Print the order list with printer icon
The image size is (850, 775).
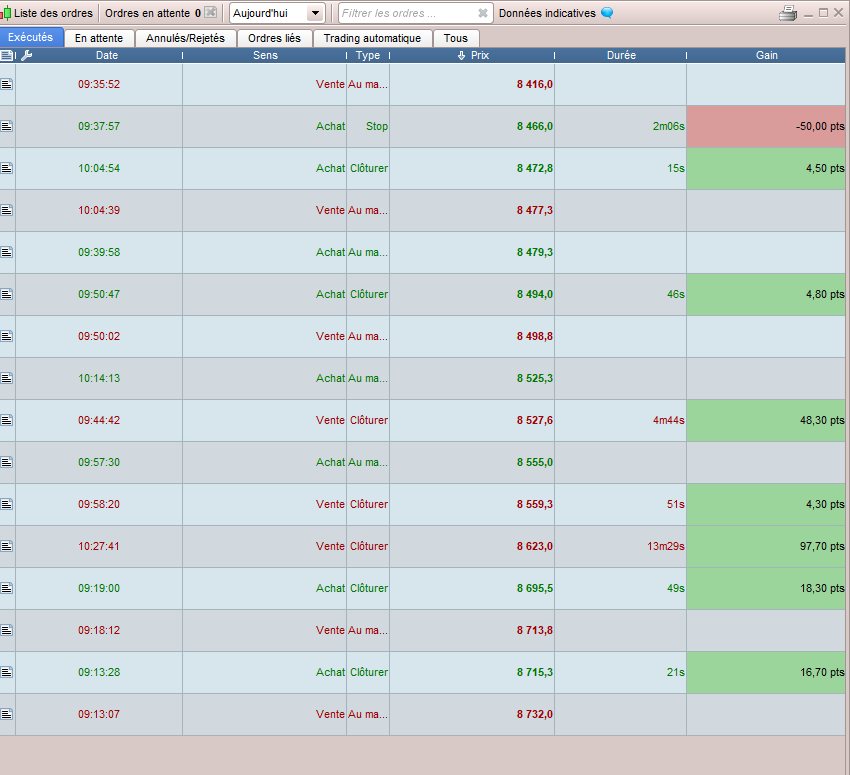pyautogui.click(x=788, y=13)
